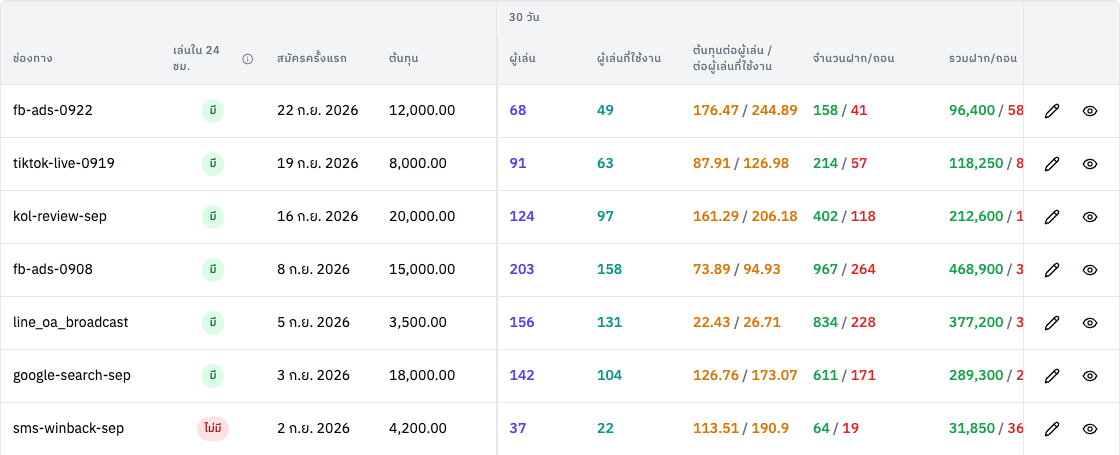This screenshot has width=1120, height=455.
Task: Click the สมัครครั้งแรก column header
Action: (311, 59)
